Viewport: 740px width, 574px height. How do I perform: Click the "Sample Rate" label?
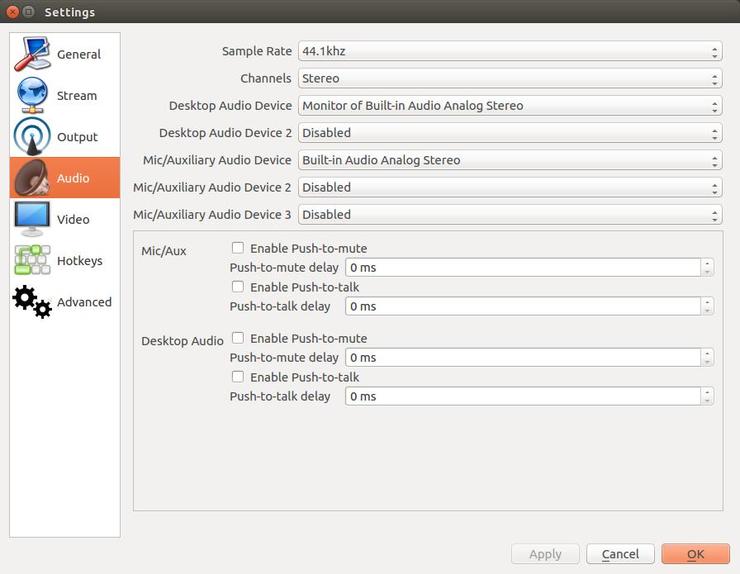tap(257, 51)
